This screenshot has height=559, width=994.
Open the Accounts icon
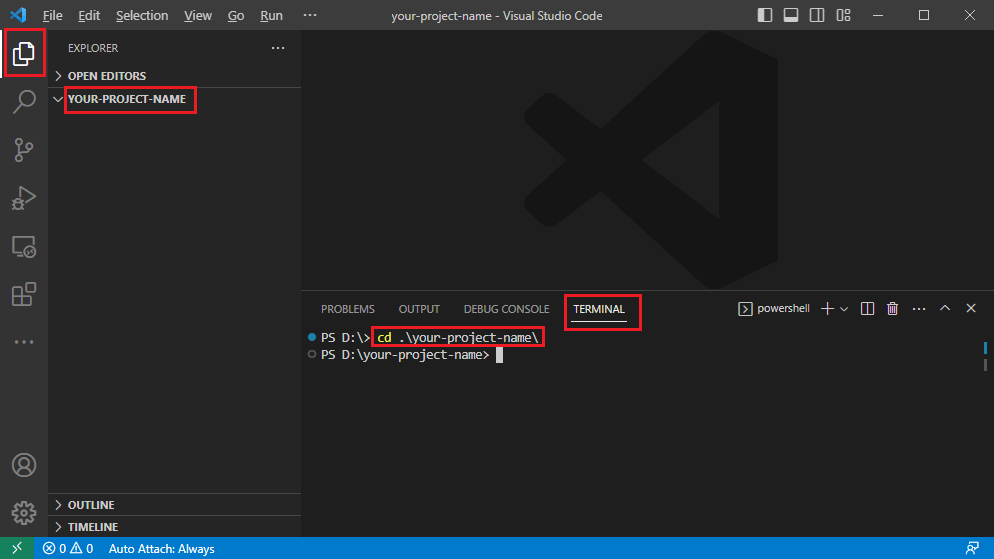coord(24,466)
